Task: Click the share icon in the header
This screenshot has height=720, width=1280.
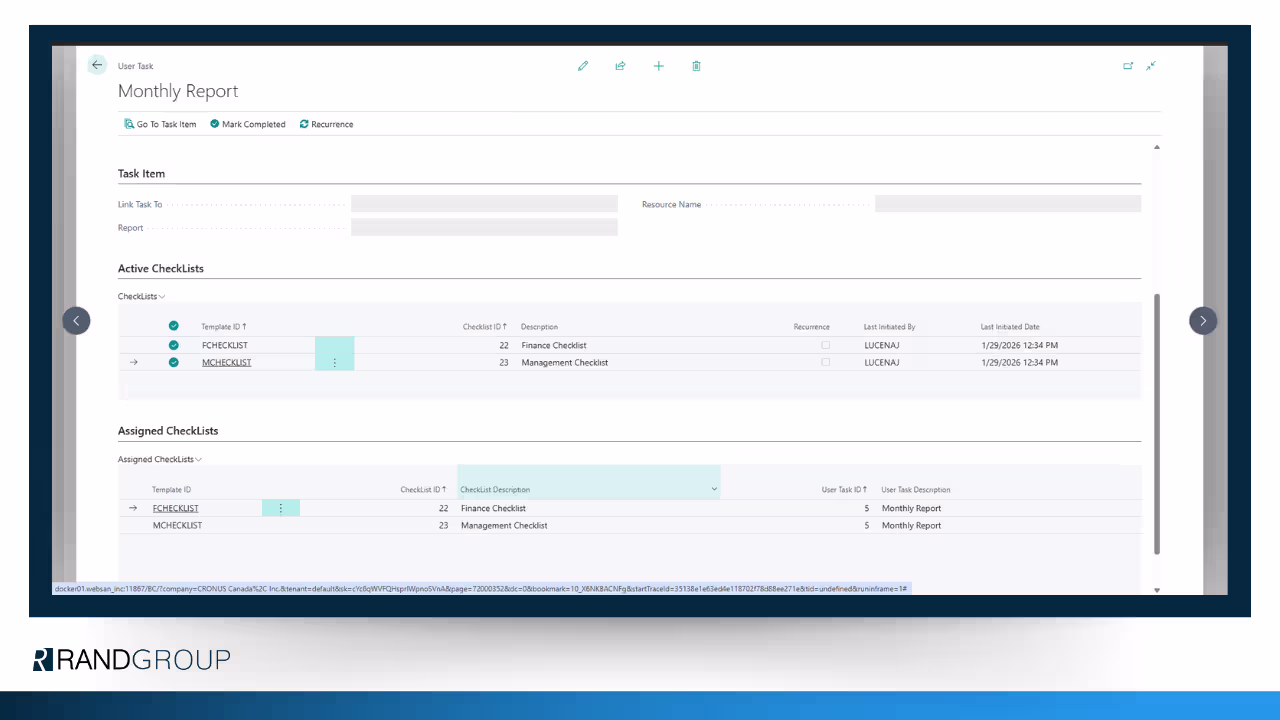Action: [x=620, y=66]
